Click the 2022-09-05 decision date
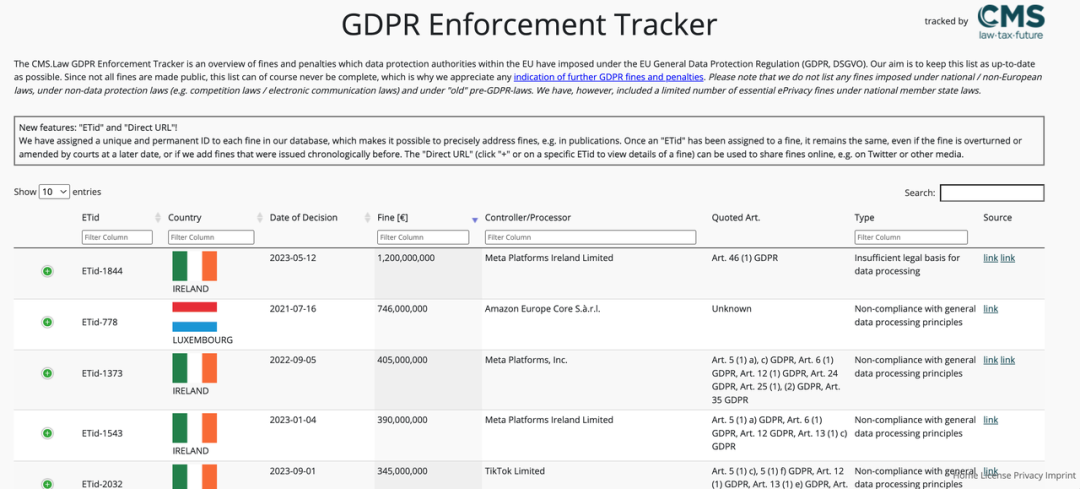Screen dimensions: 1080x489 pos(293,360)
